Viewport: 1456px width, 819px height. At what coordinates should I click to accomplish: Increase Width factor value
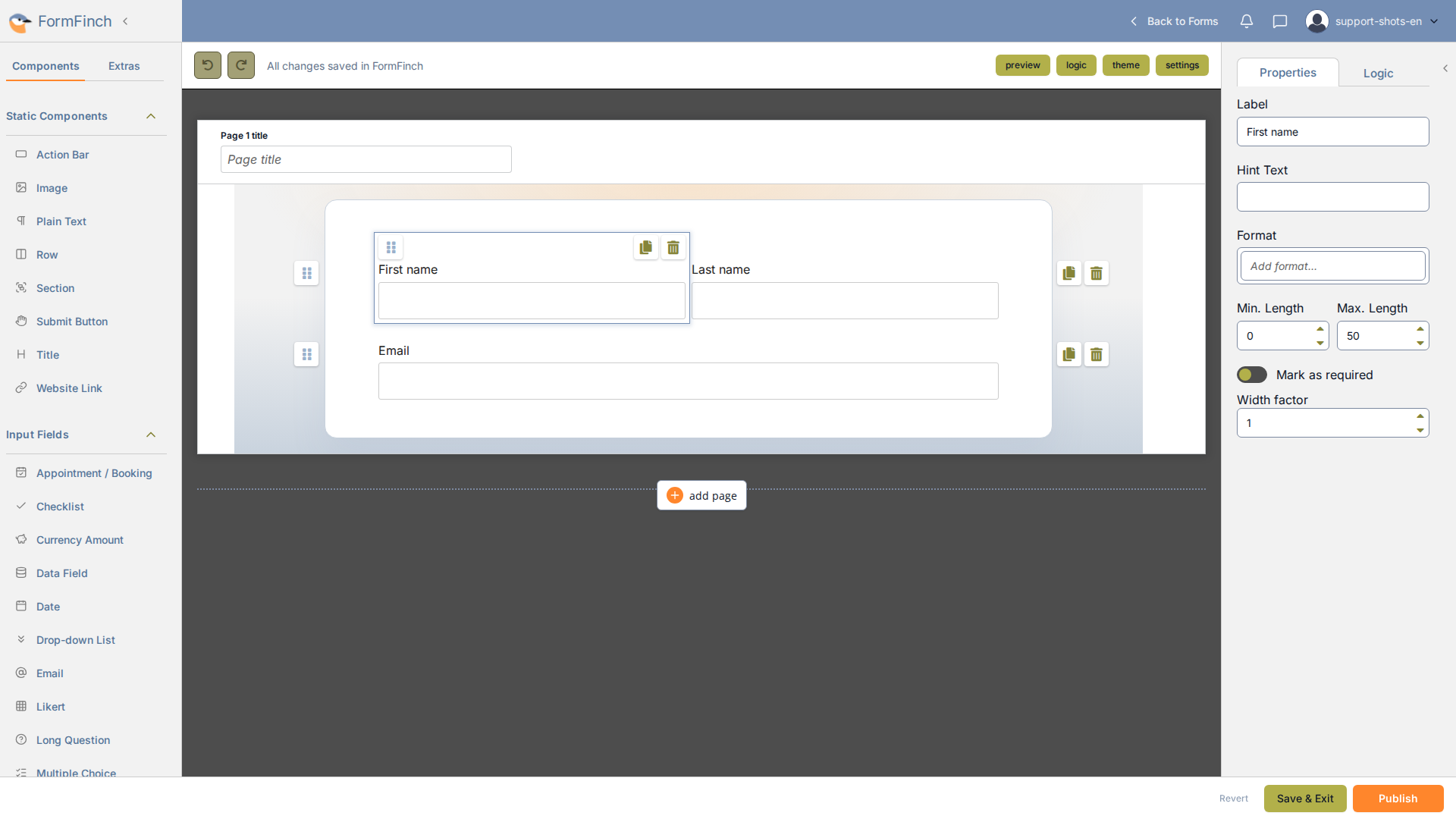pyautogui.click(x=1420, y=416)
